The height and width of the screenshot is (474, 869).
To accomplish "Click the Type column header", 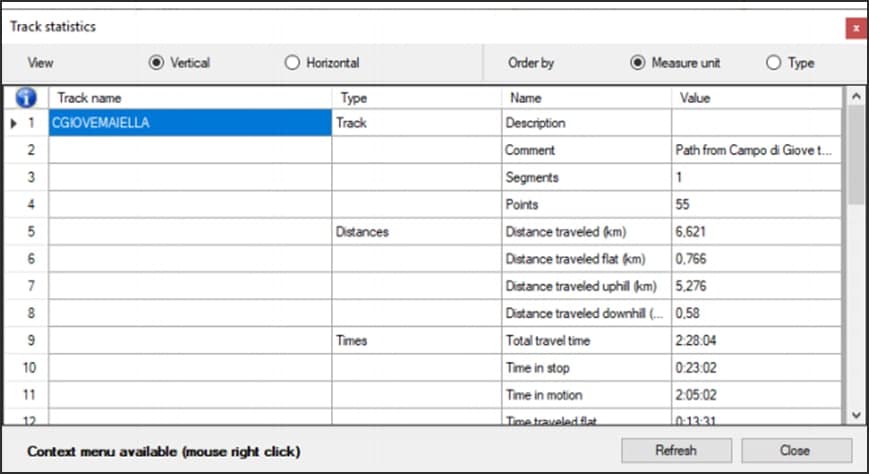I will point(415,98).
